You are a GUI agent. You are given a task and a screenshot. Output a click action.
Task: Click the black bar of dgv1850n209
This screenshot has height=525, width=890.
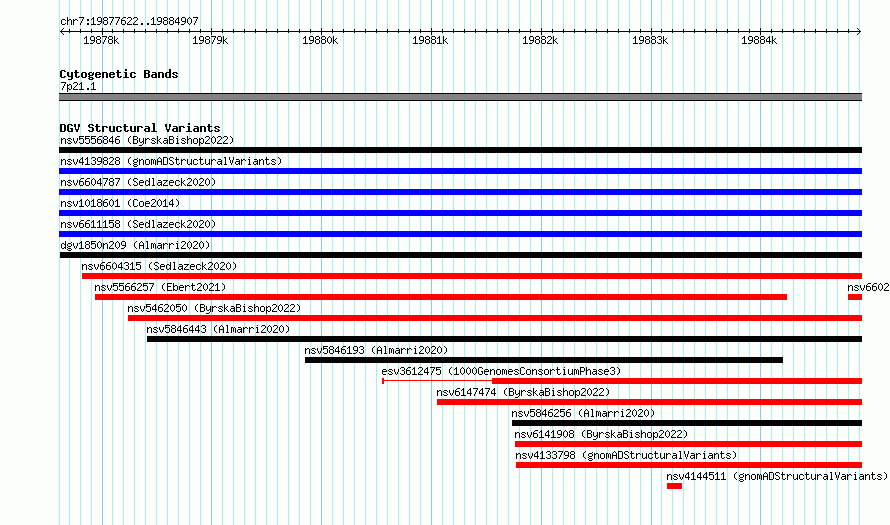point(460,255)
